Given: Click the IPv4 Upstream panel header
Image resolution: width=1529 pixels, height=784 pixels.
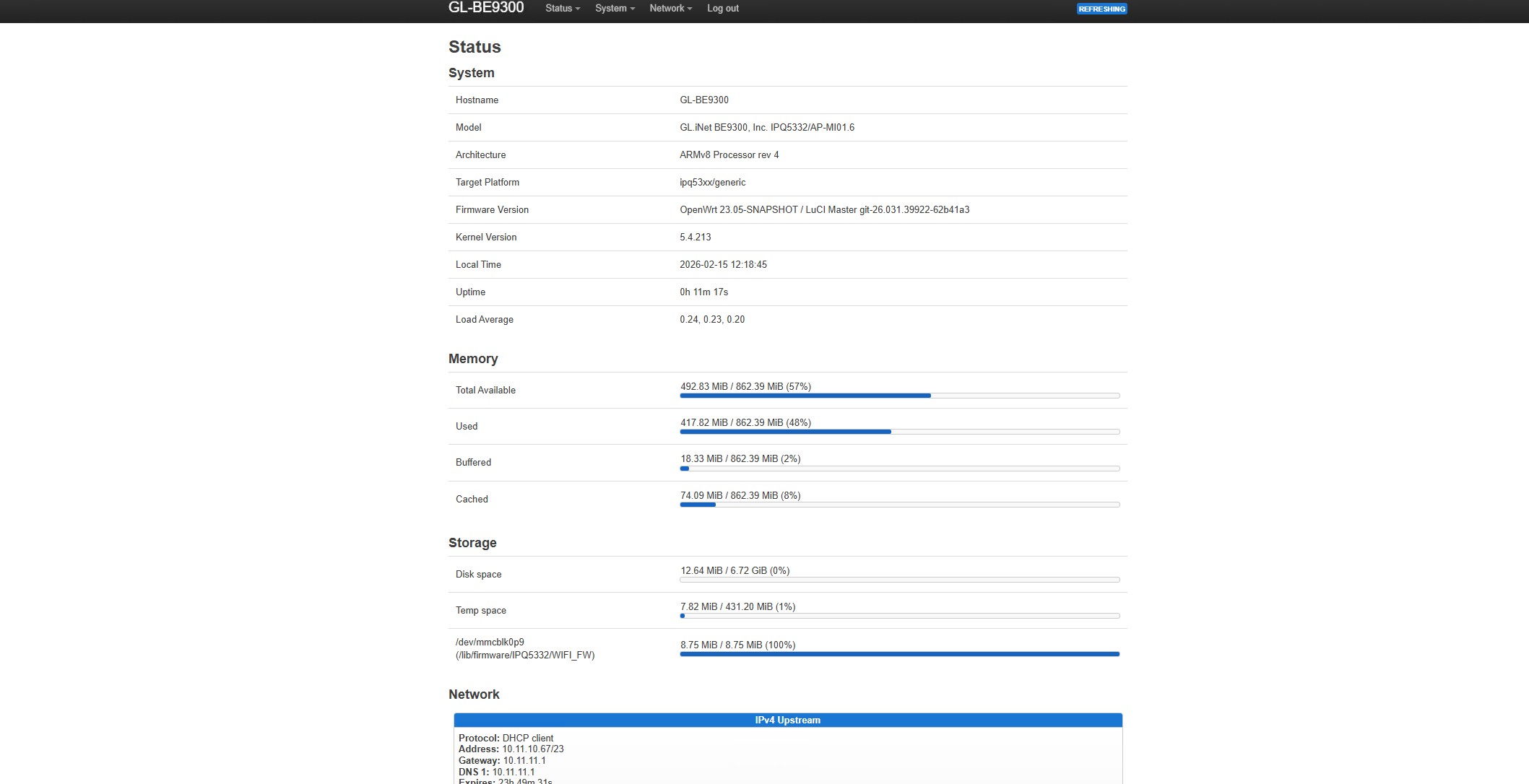Looking at the screenshot, I should (x=787, y=720).
